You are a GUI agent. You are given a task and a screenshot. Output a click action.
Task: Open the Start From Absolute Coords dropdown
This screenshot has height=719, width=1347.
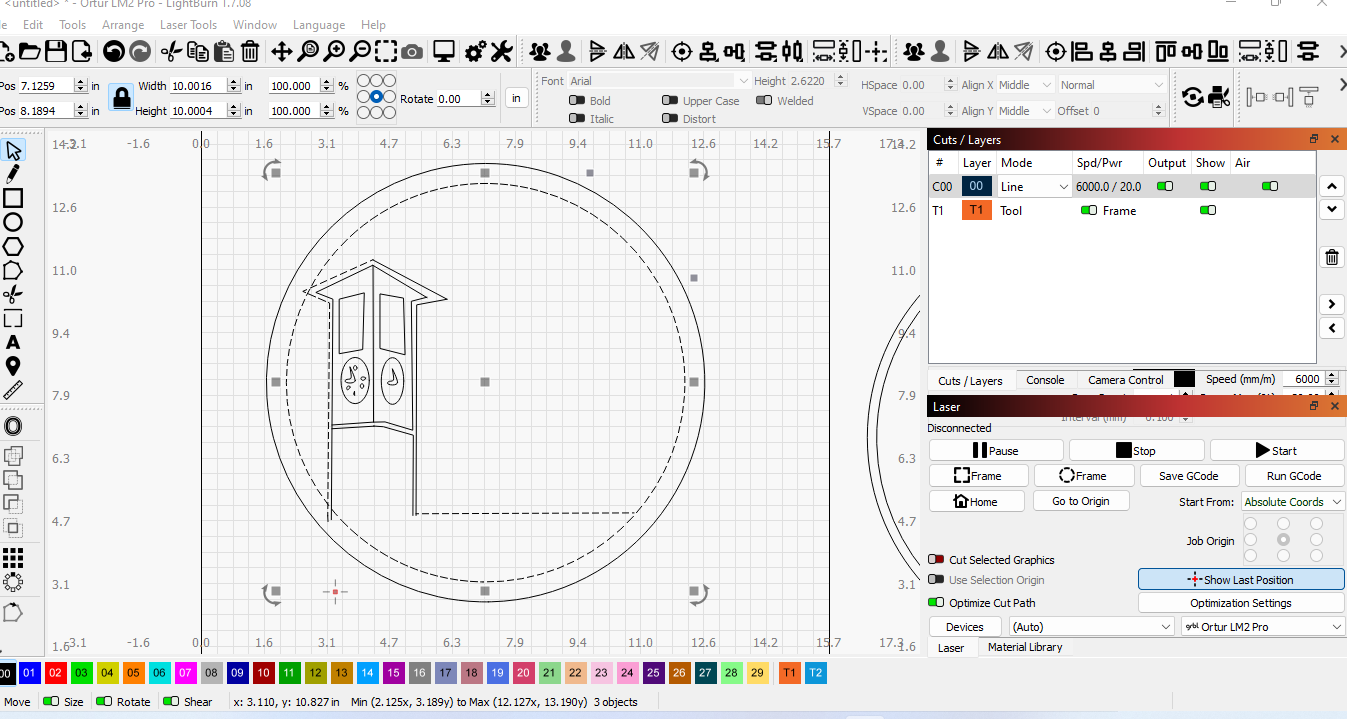1293,502
